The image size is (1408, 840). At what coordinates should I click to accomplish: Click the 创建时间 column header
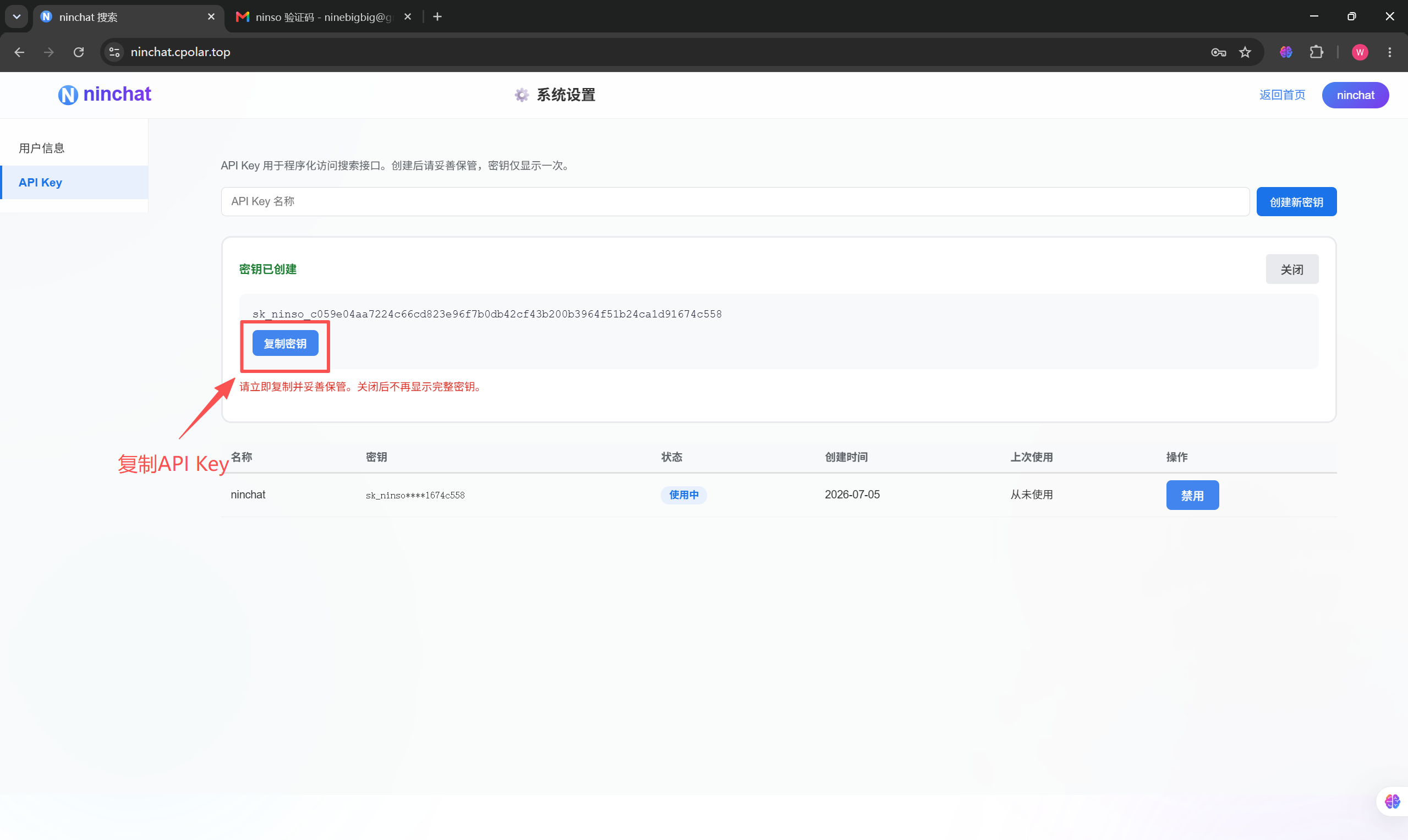coord(846,457)
